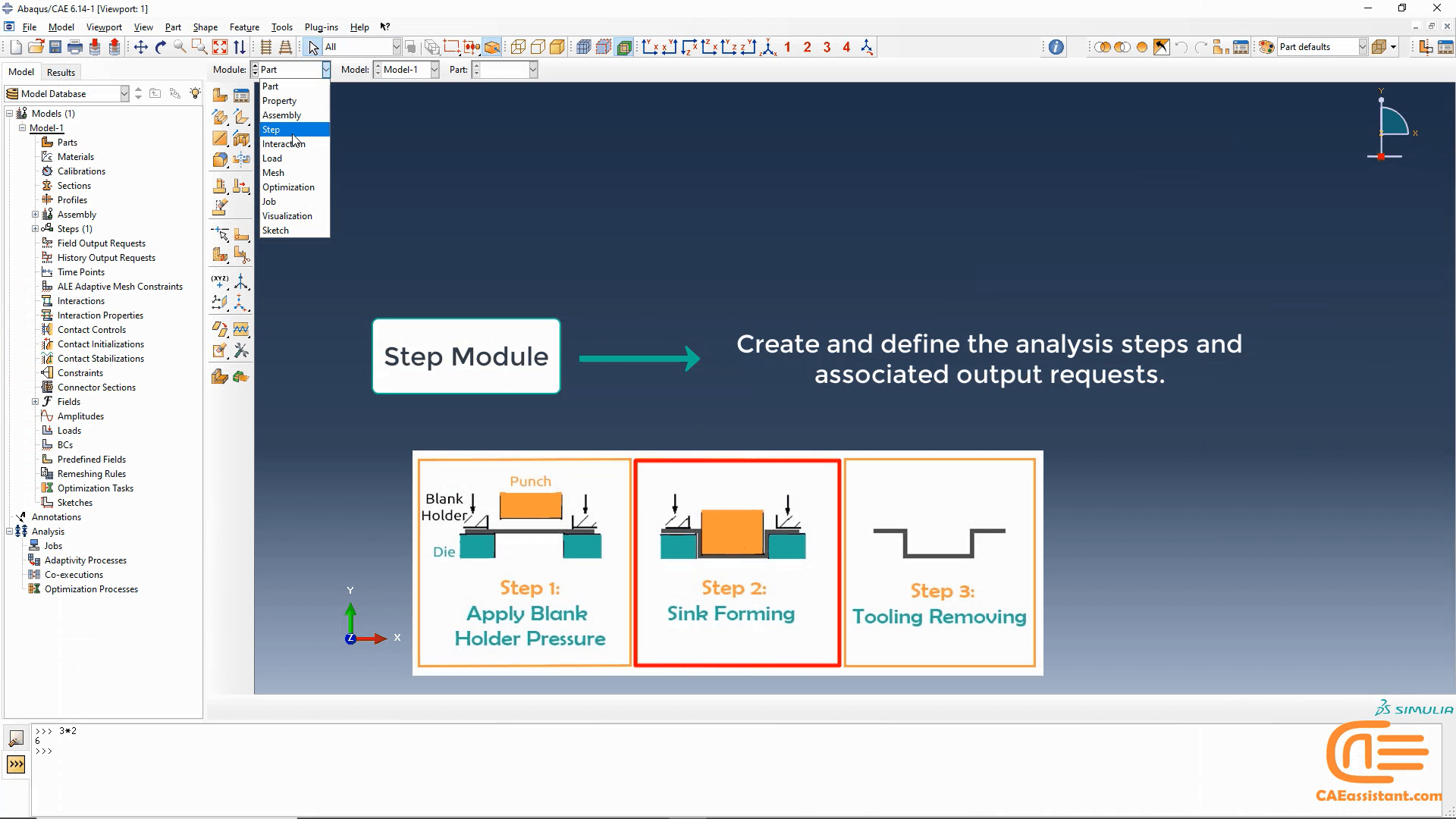Viewport: 1456px width, 819px height.
Task: Click the Cycle Views arrows icon
Action: pos(240,47)
